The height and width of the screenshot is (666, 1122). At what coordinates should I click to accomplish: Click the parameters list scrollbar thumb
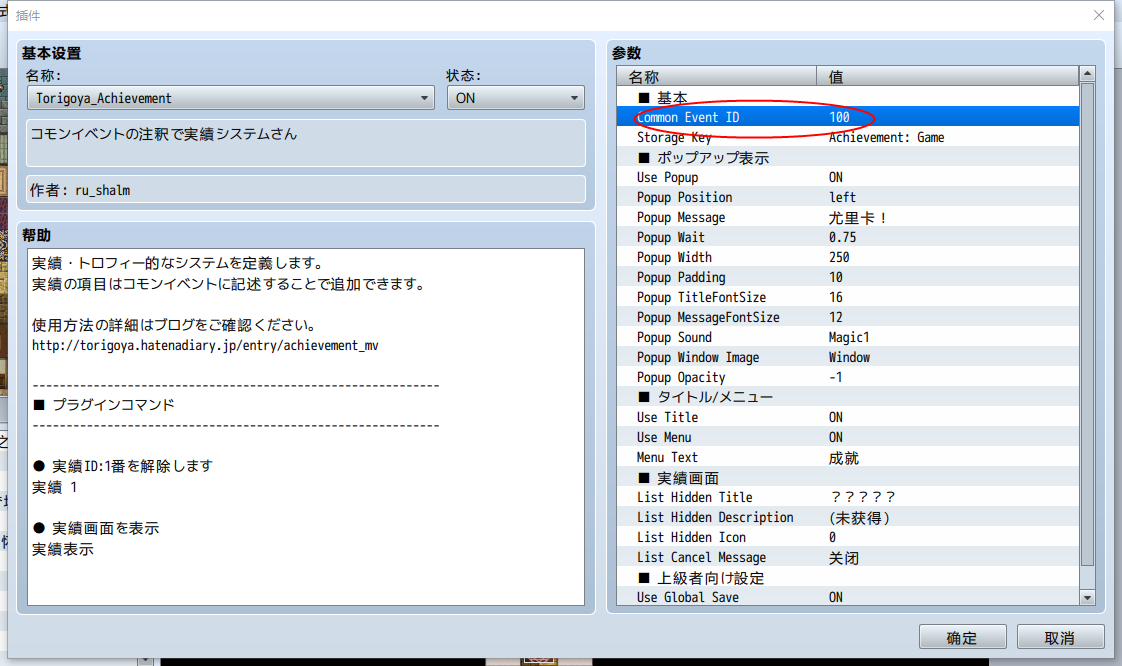click(x=1087, y=324)
